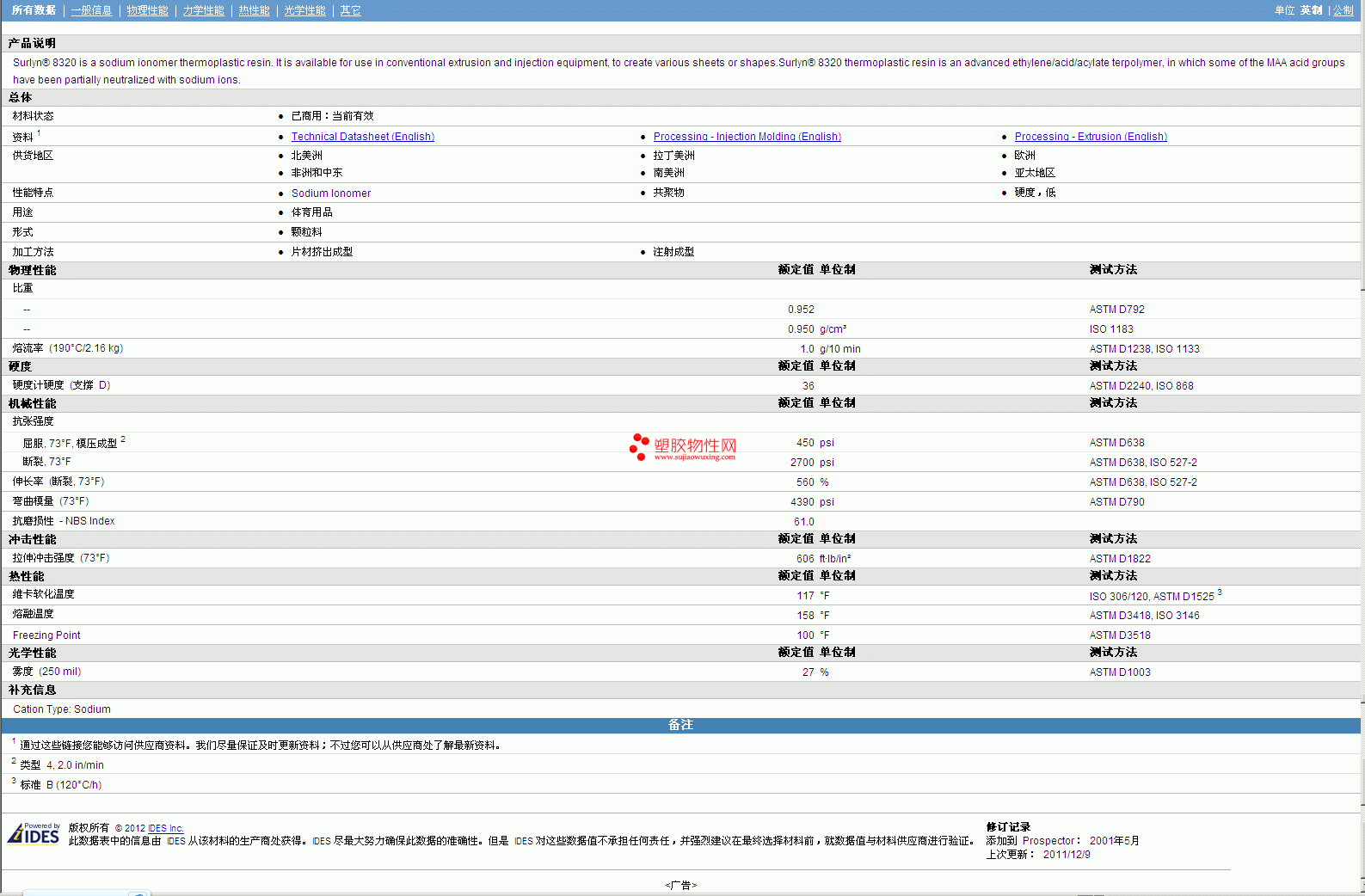Open Processing - Injection Molding link

point(747,137)
